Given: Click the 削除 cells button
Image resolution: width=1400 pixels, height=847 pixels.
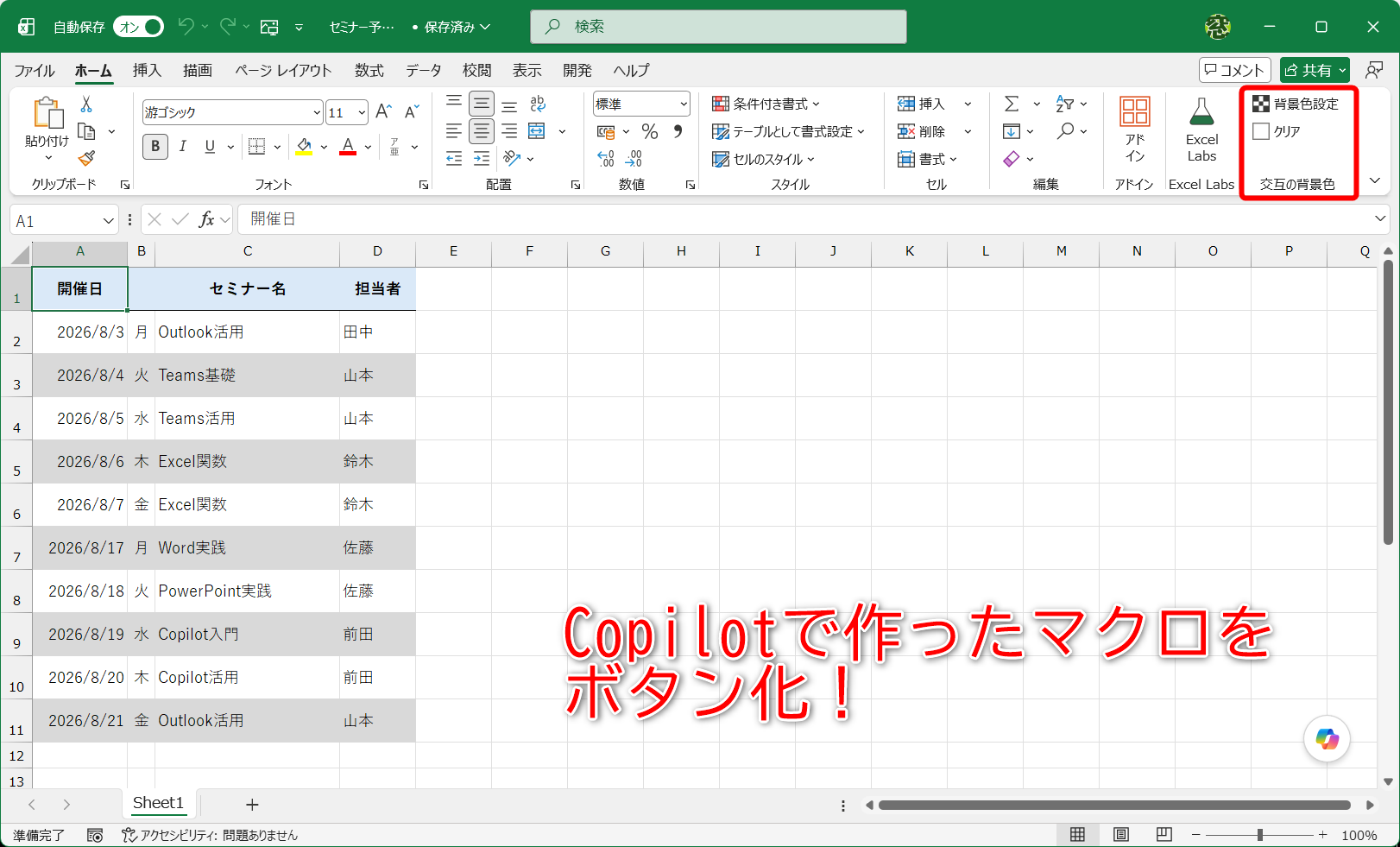Looking at the screenshot, I should 922,131.
